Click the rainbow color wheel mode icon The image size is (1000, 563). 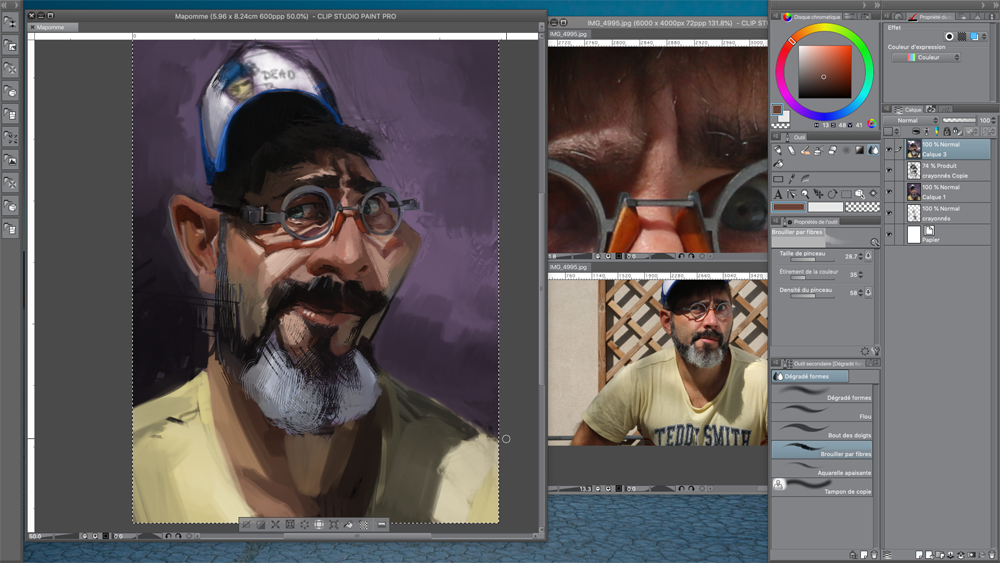click(x=871, y=124)
